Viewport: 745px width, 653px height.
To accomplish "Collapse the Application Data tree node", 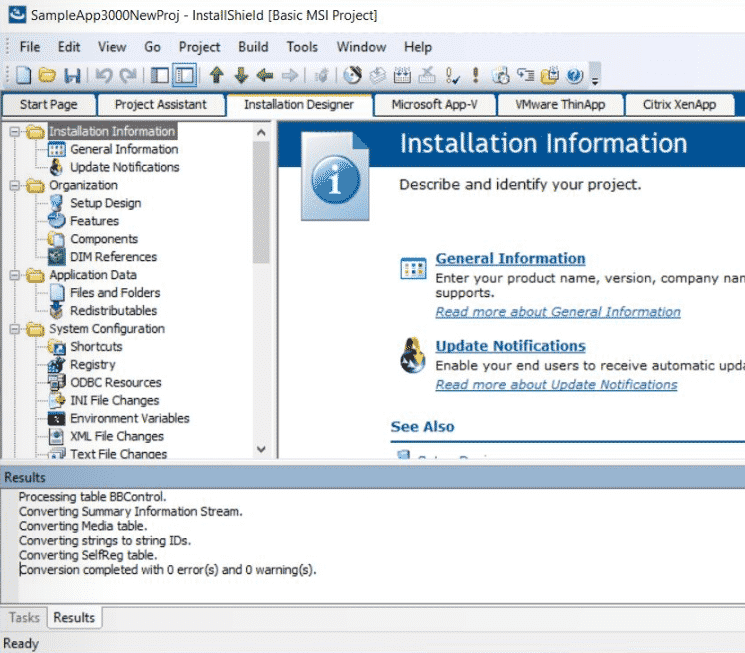I will (x=15, y=275).
